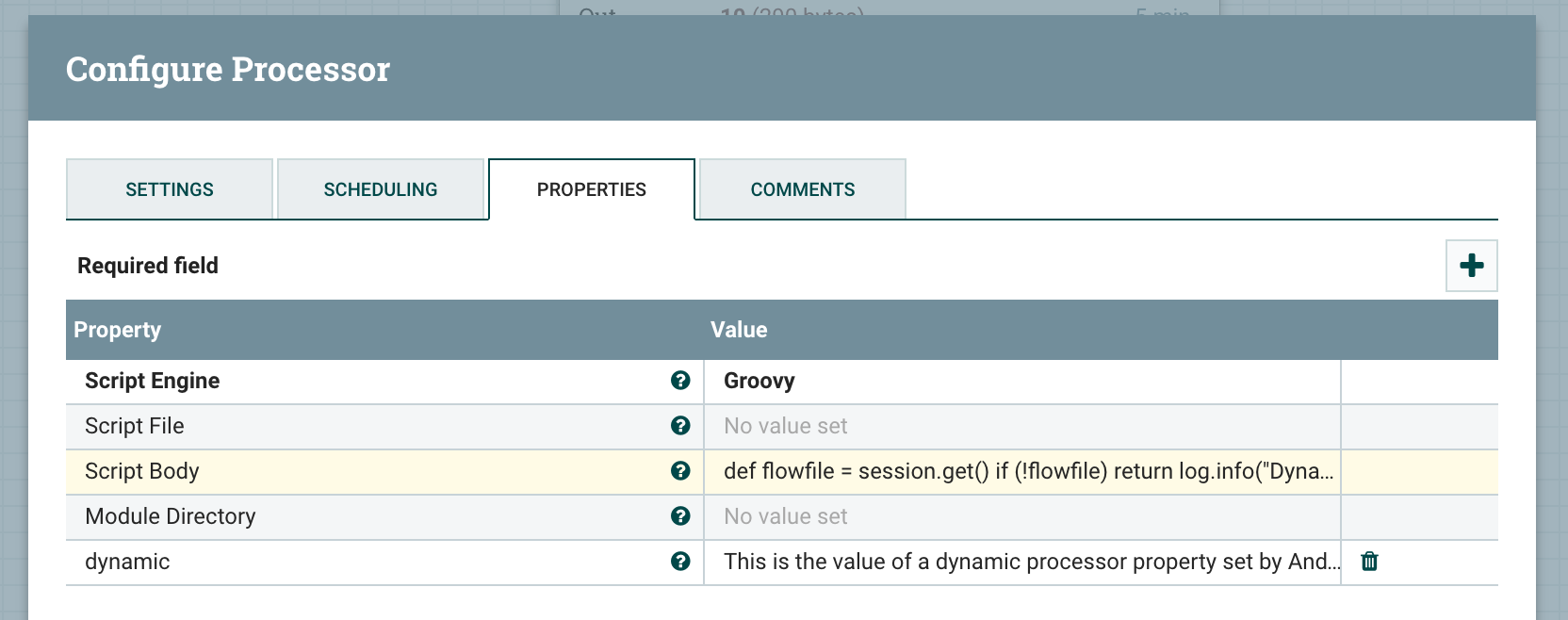
Task: Click the Property column header
Action: [x=118, y=330]
